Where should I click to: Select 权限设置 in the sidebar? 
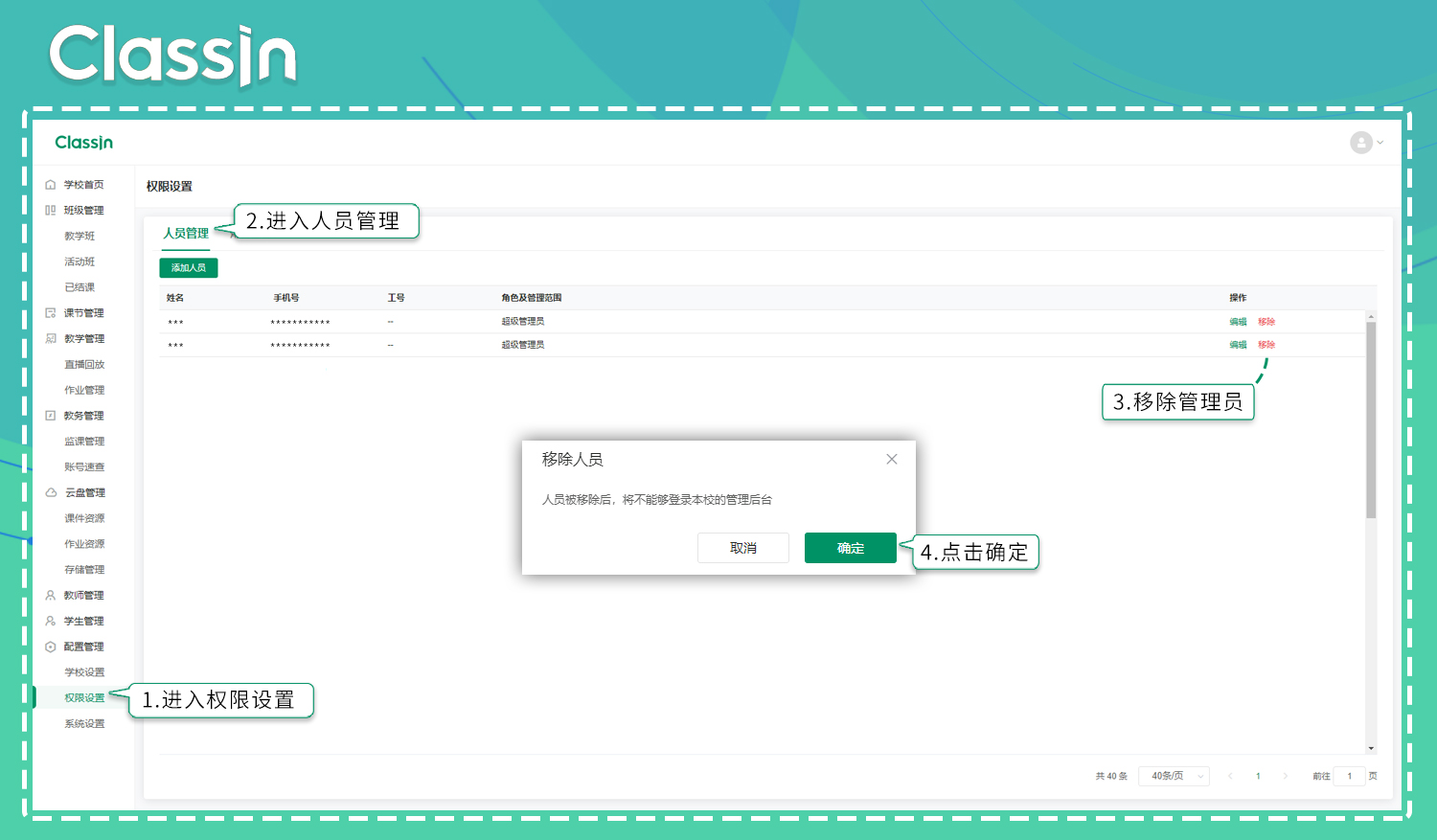coord(84,698)
